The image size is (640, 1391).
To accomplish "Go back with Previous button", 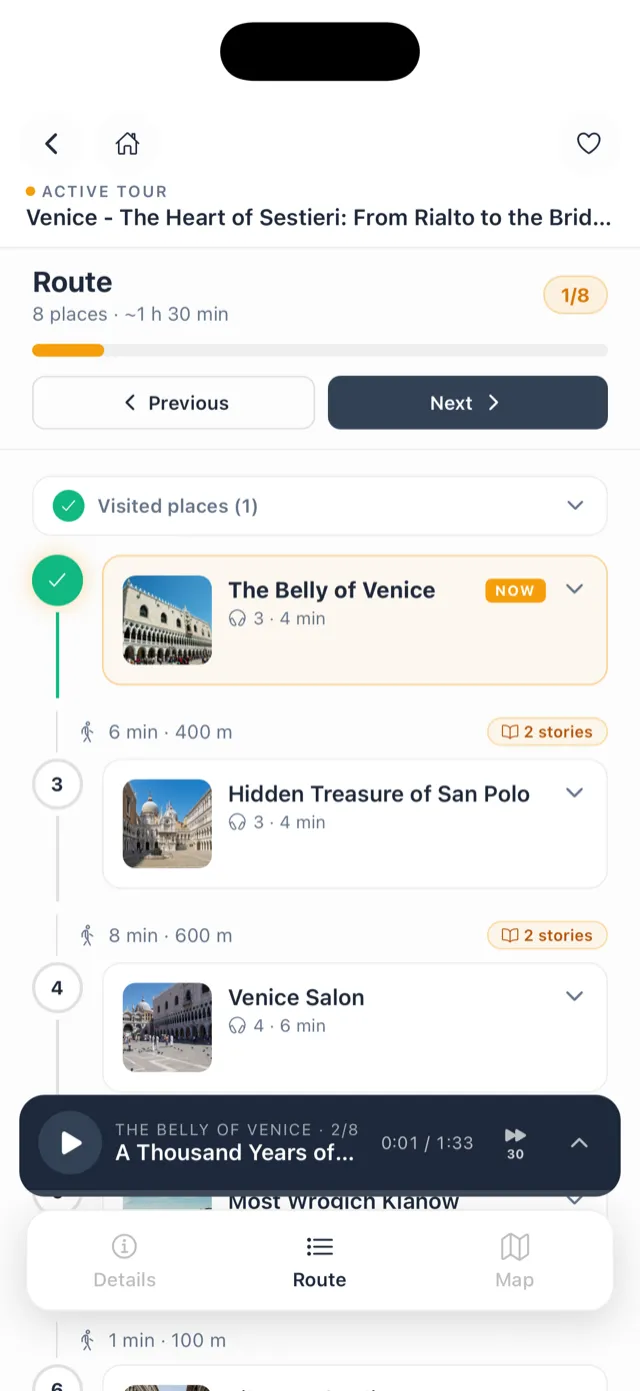I will pyautogui.click(x=174, y=403).
